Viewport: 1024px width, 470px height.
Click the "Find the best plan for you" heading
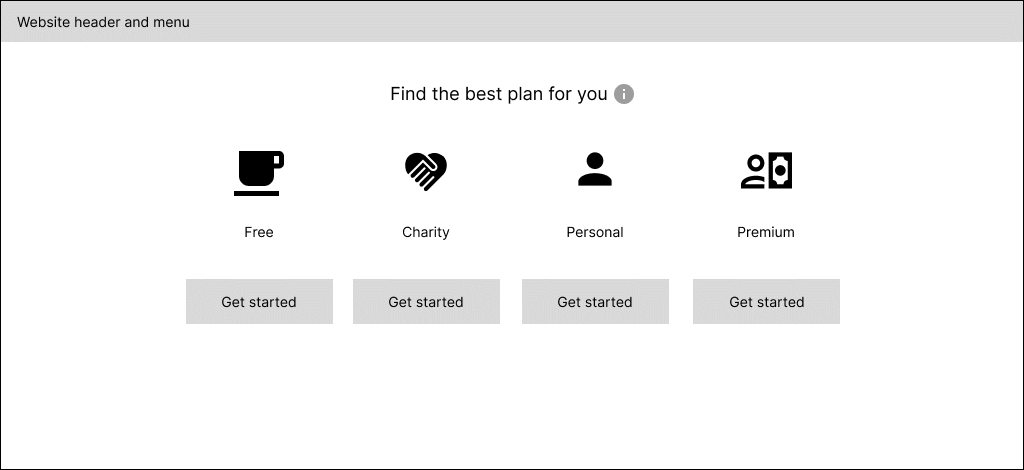(x=499, y=94)
